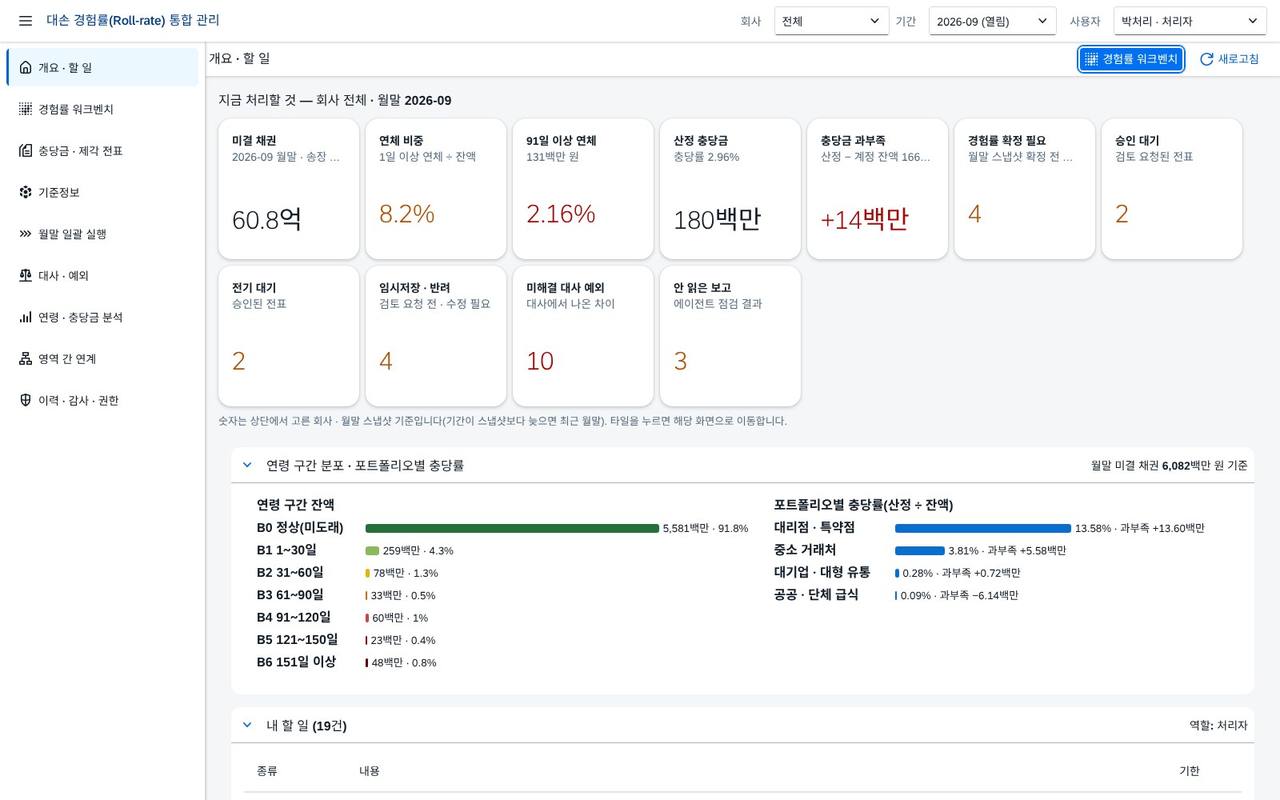Click the B0 정상(미도래) green bar

click(x=512, y=528)
